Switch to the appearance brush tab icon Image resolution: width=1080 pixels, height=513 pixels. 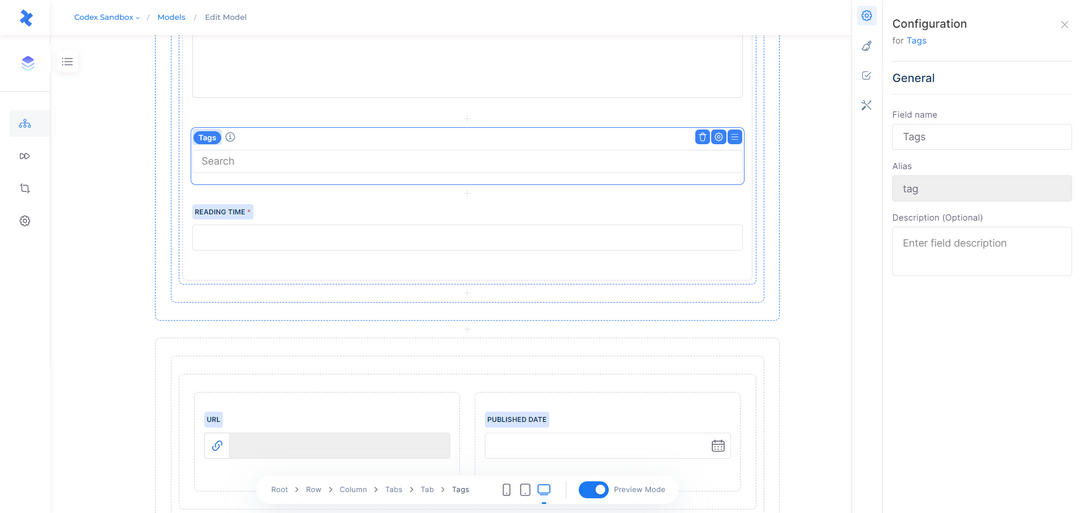867,46
